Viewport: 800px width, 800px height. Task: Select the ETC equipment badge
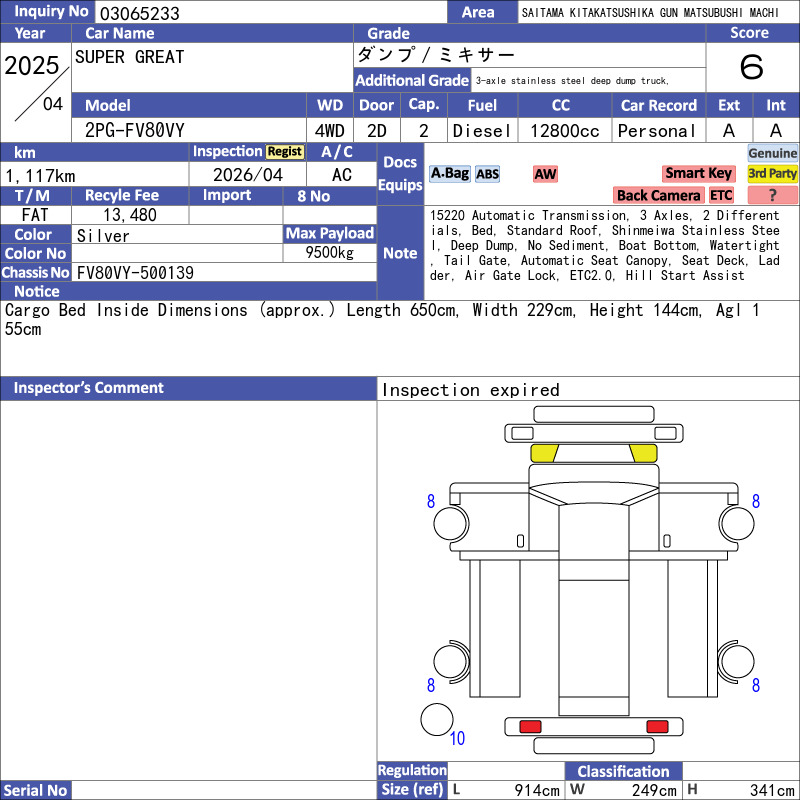(721, 195)
